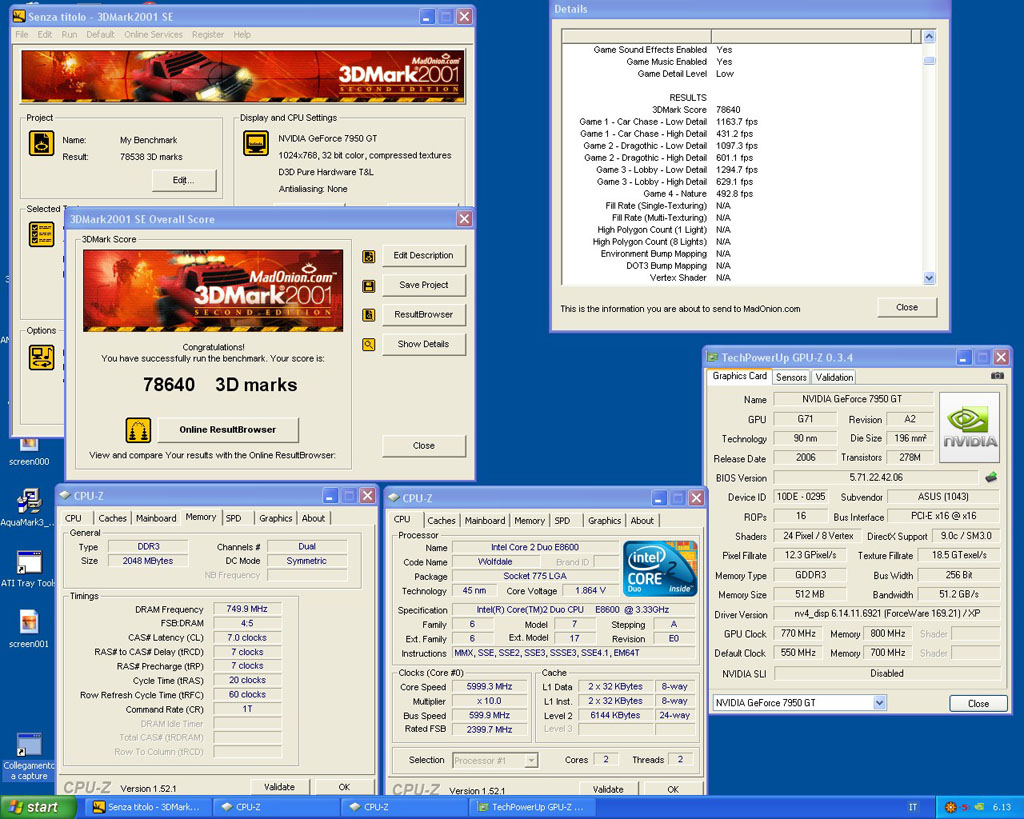Click the Edit Description button
The image size is (1024, 819).
[x=423, y=255]
